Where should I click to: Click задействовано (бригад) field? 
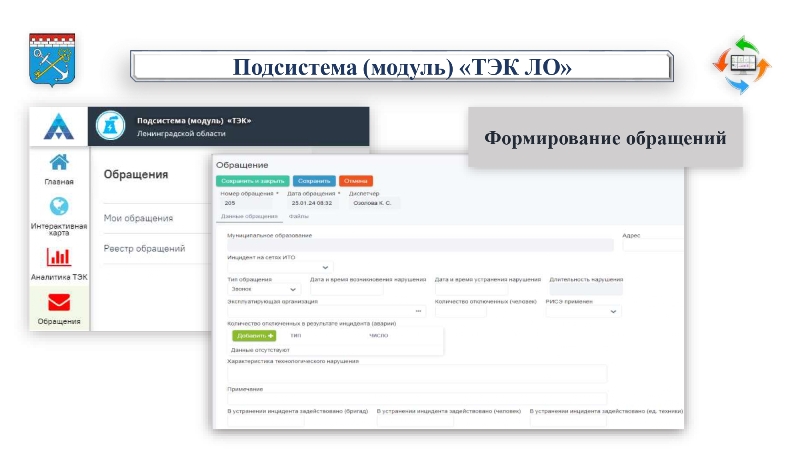click(266, 421)
